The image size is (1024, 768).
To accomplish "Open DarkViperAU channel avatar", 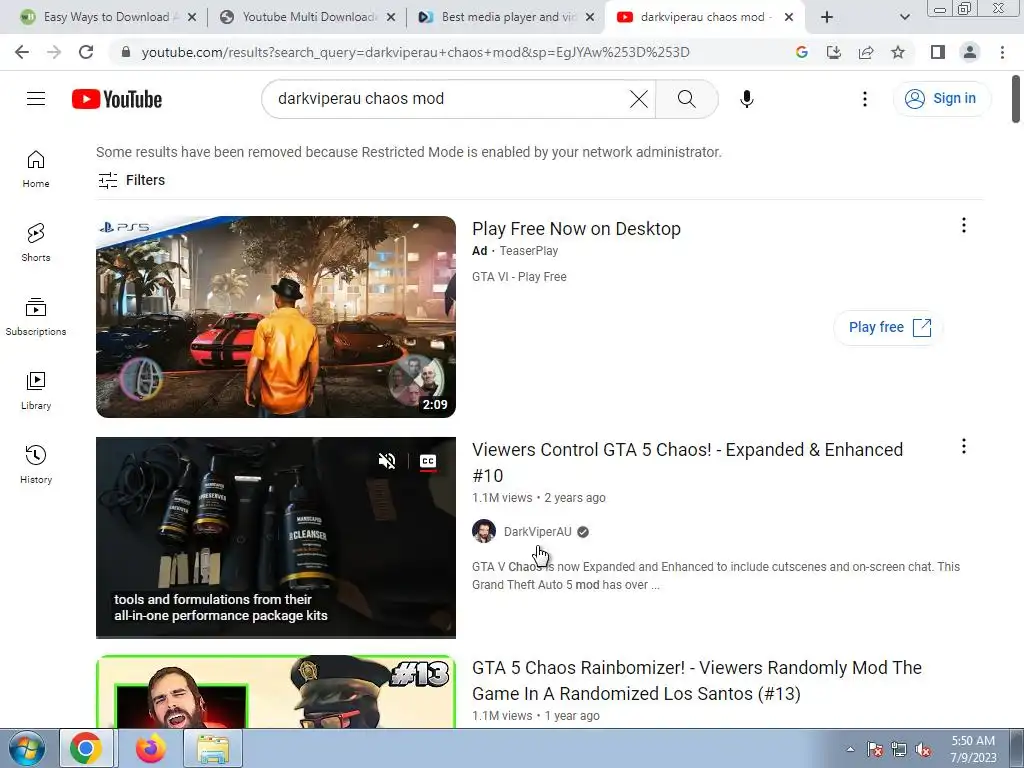I will (x=484, y=531).
